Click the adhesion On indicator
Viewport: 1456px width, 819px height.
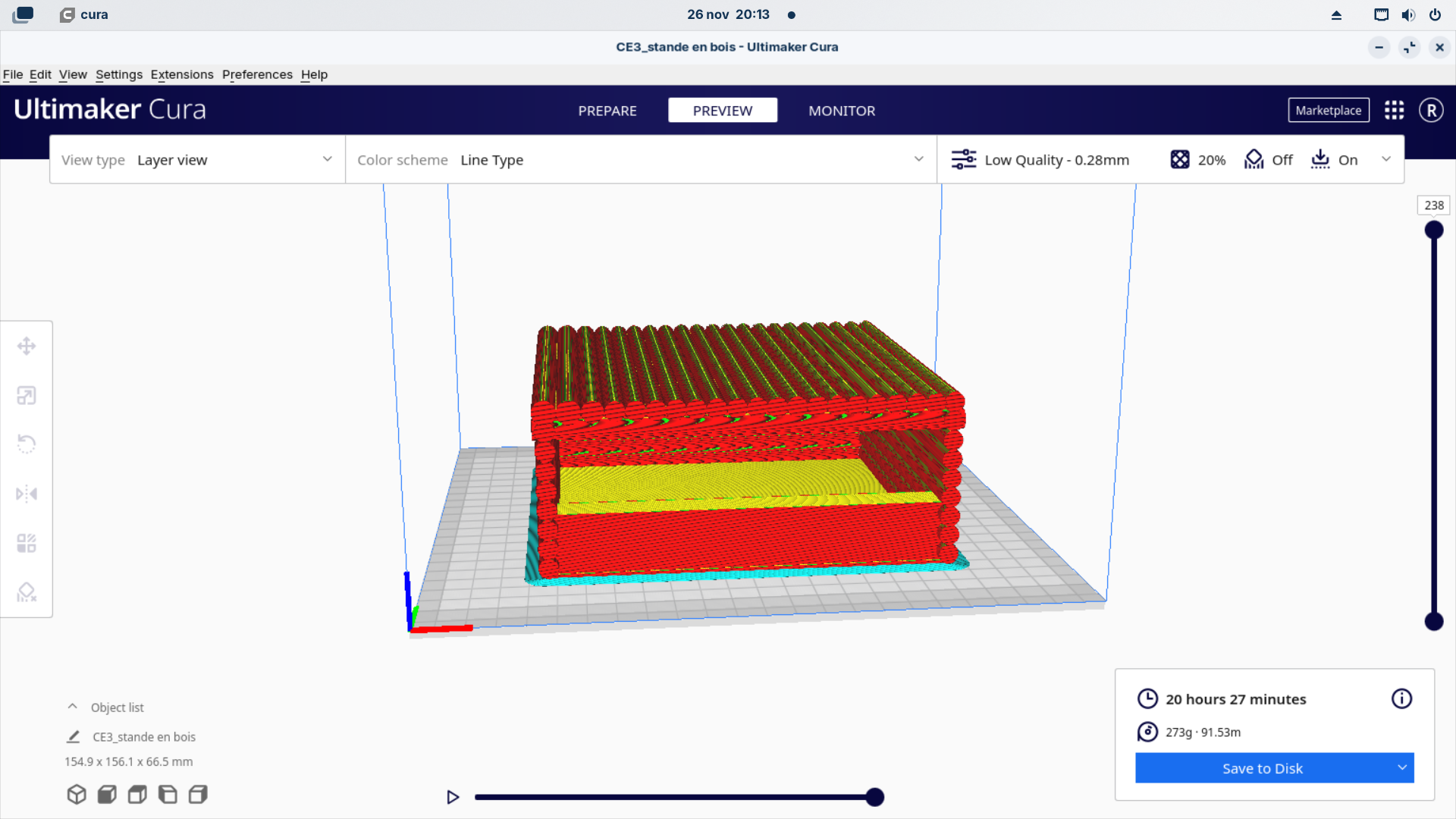pyautogui.click(x=1335, y=159)
